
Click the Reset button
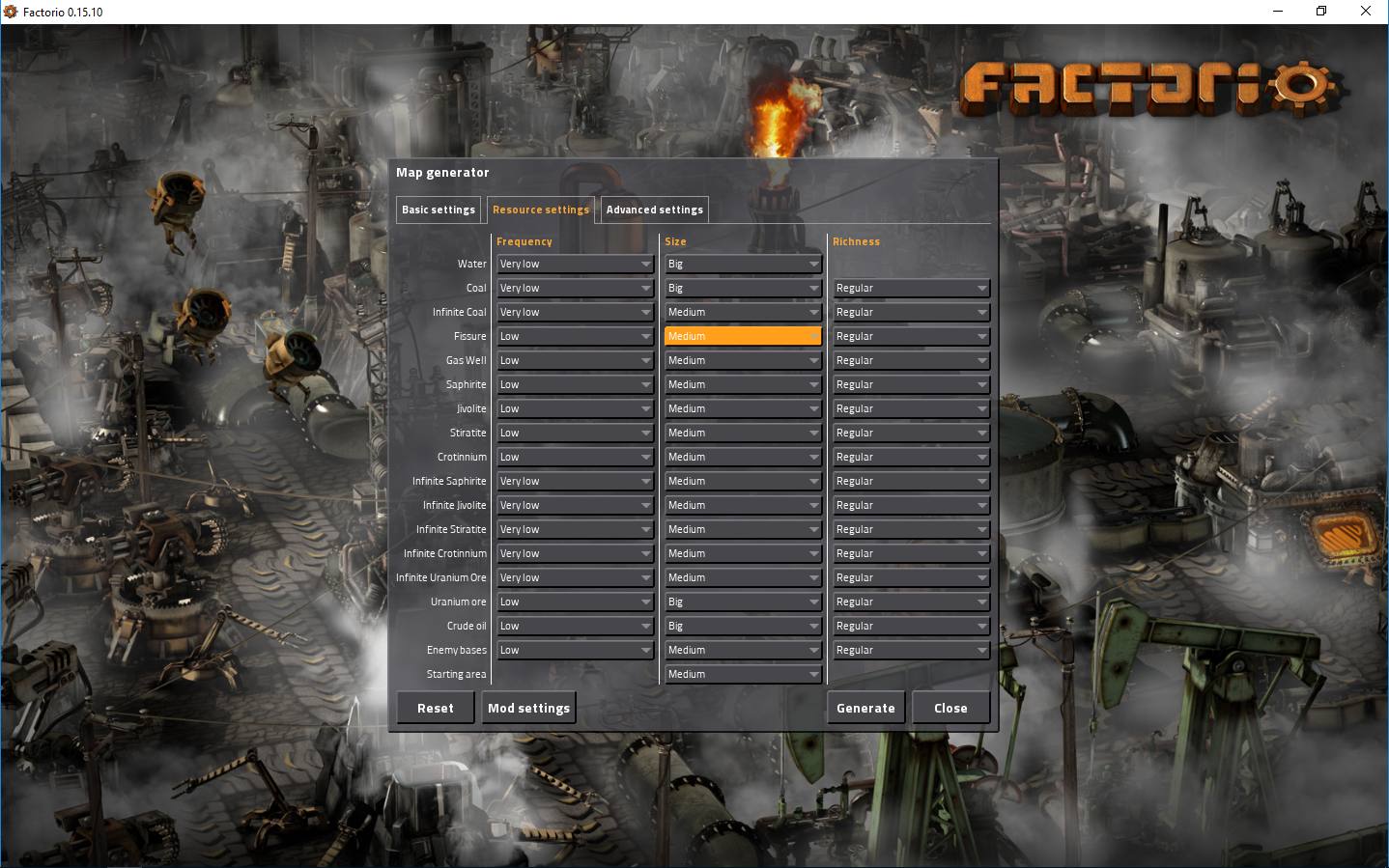pyautogui.click(x=436, y=708)
